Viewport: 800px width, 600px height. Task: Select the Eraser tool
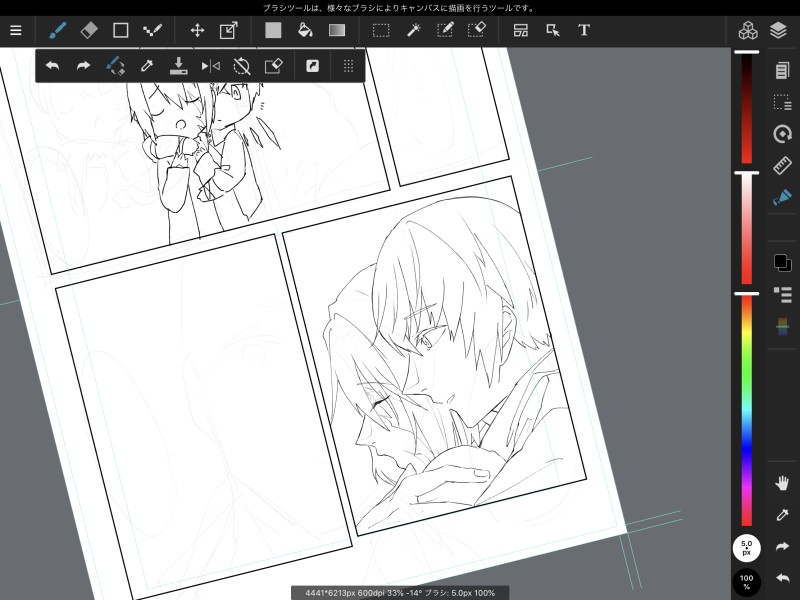click(x=89, y=31)
